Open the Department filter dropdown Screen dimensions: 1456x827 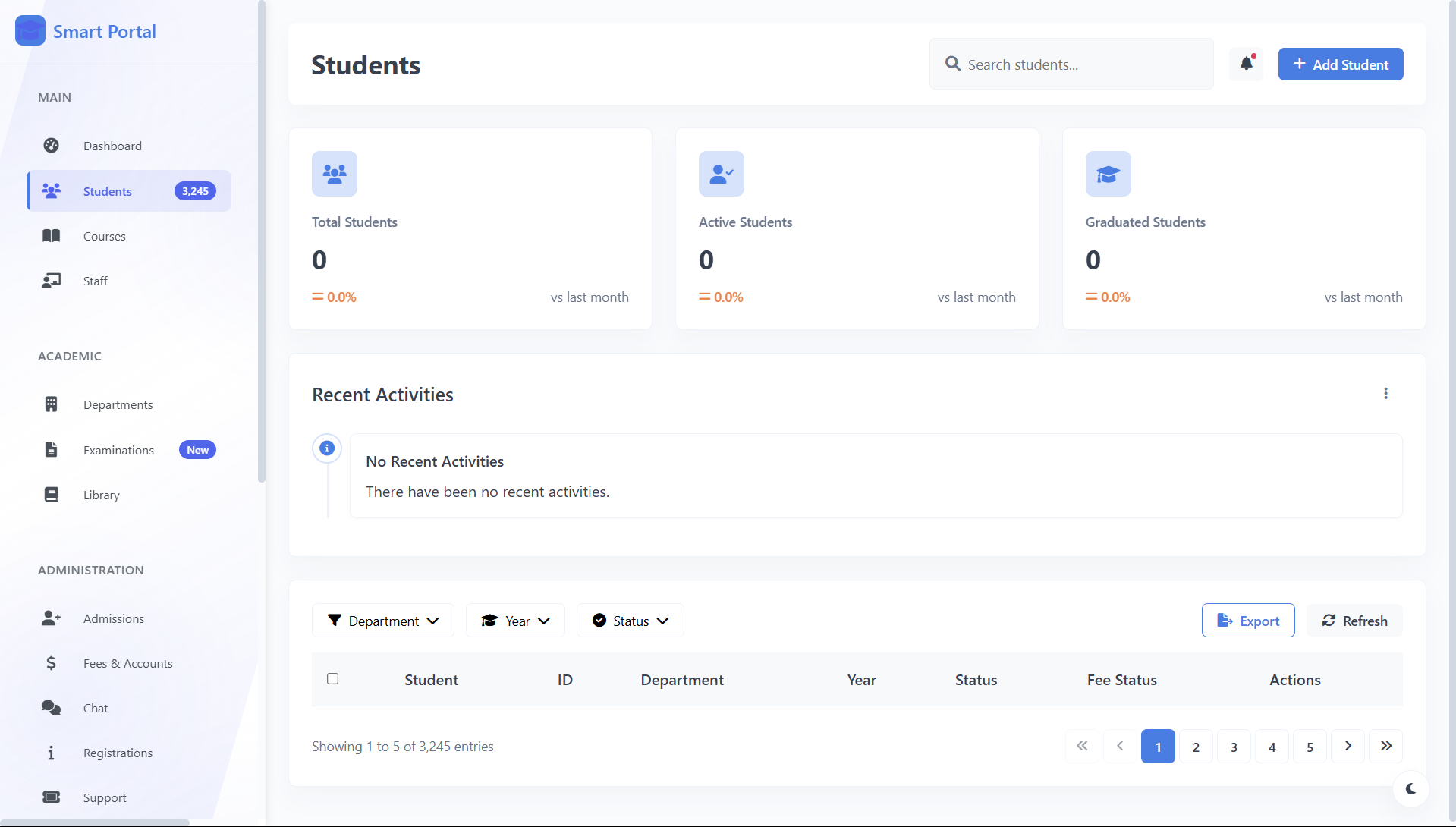382,620
